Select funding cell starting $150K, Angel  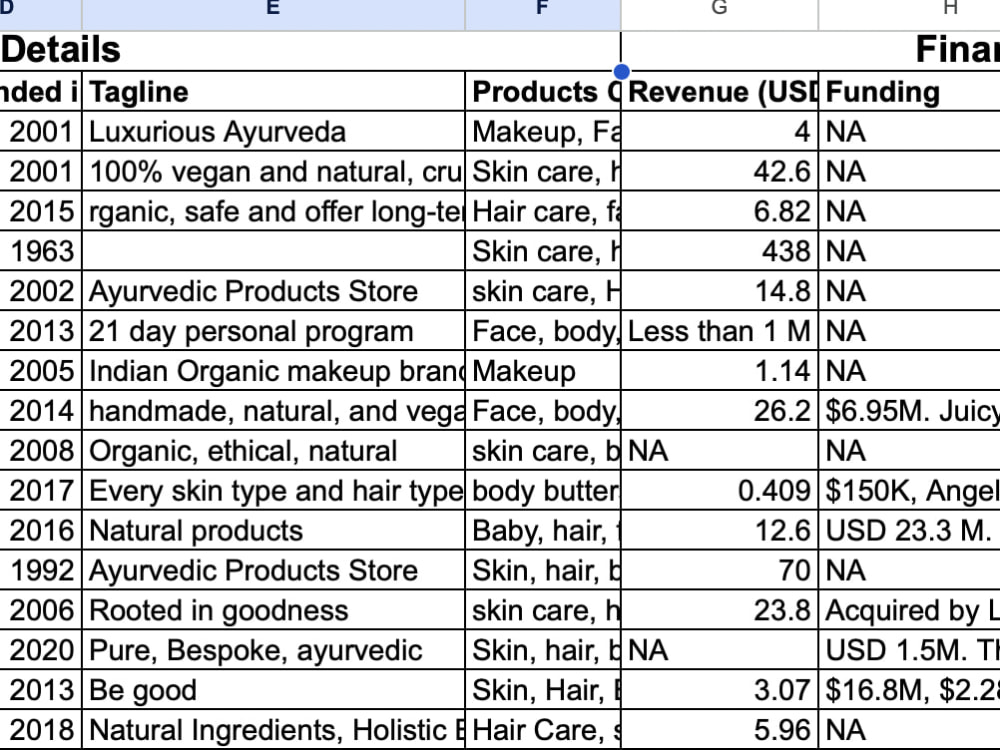point(909,490)
